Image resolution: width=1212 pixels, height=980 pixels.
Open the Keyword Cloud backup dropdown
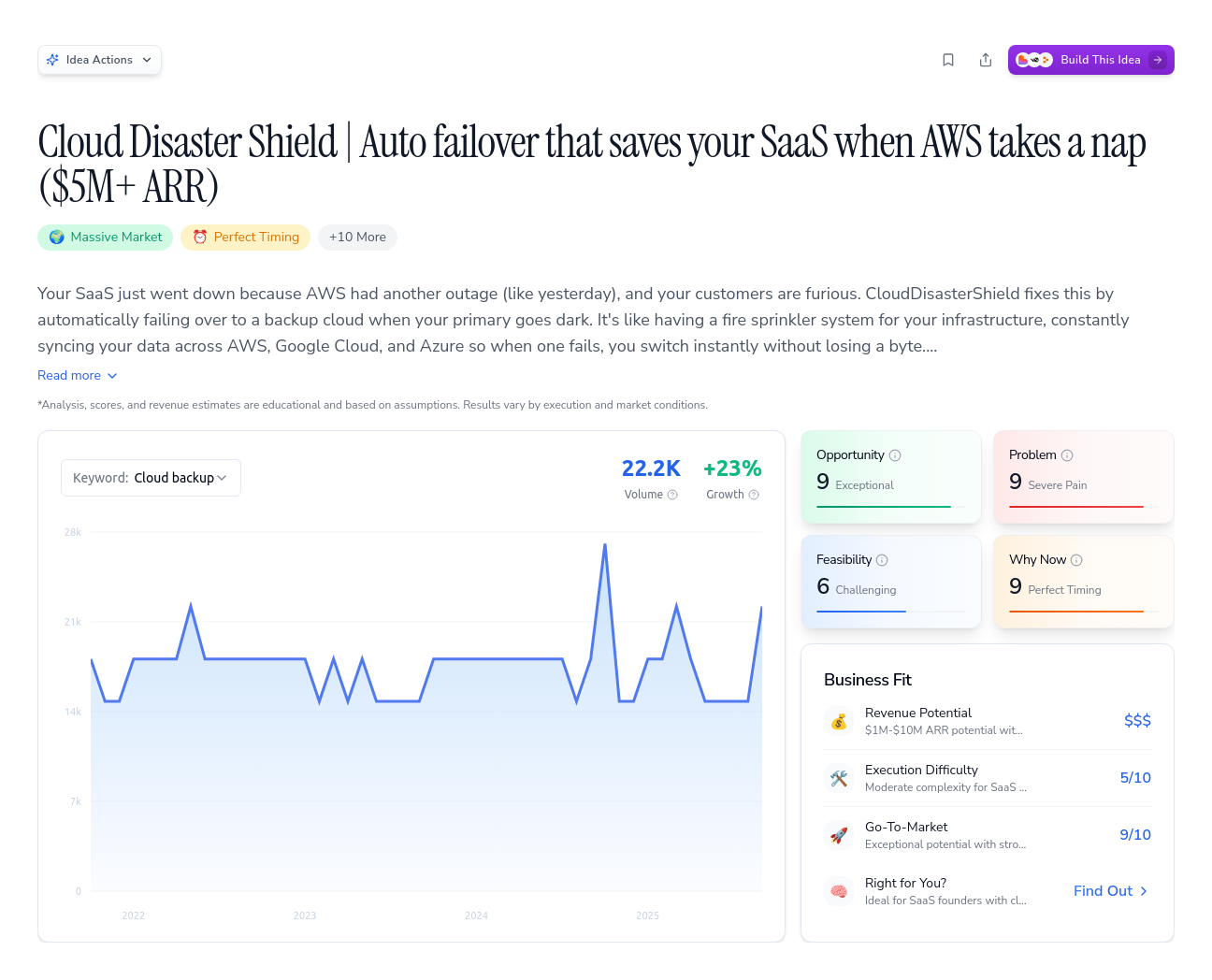(x=151, y=478)
